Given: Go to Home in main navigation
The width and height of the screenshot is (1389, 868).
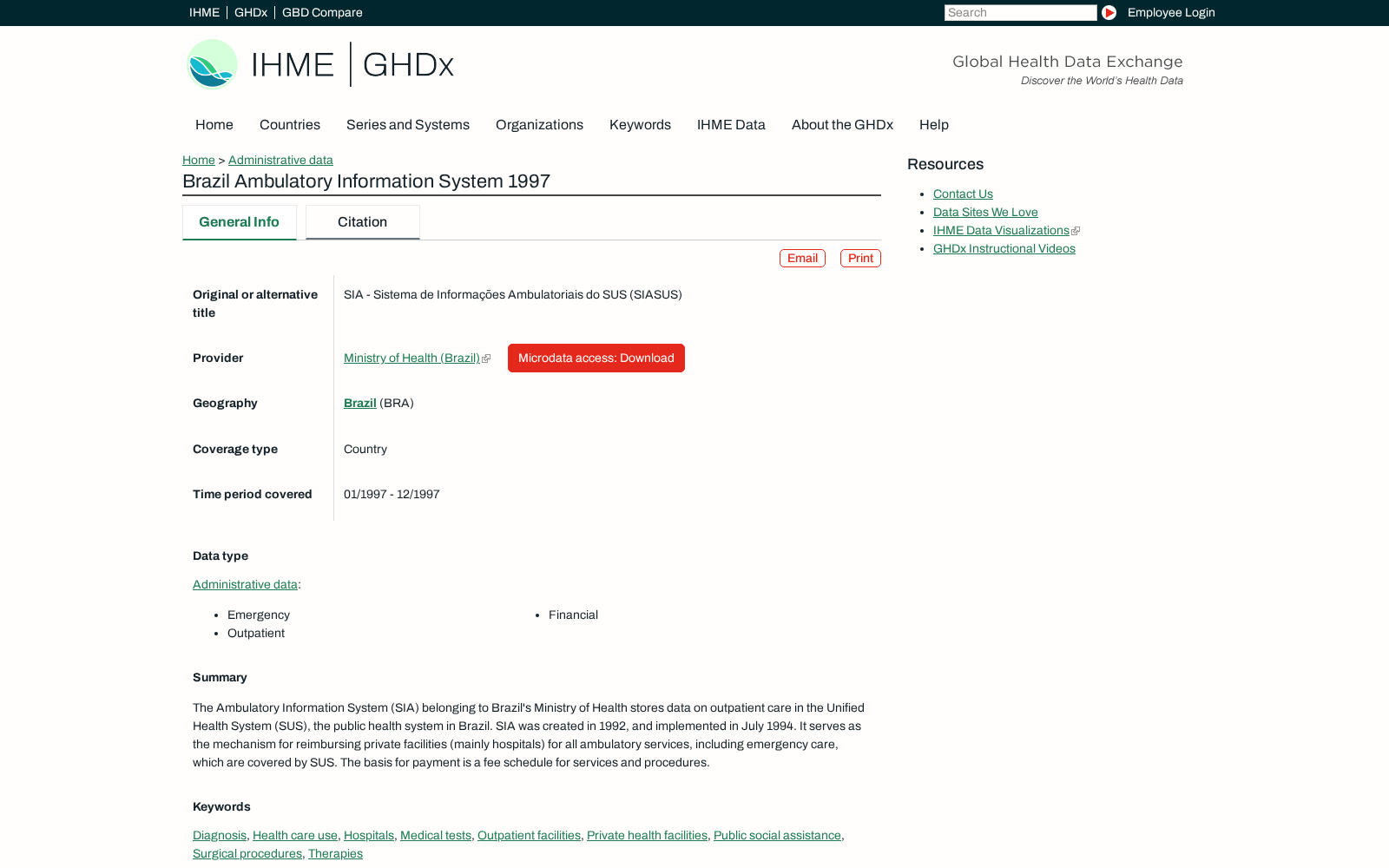Looking at the screenshot, I should click(214, 124).
